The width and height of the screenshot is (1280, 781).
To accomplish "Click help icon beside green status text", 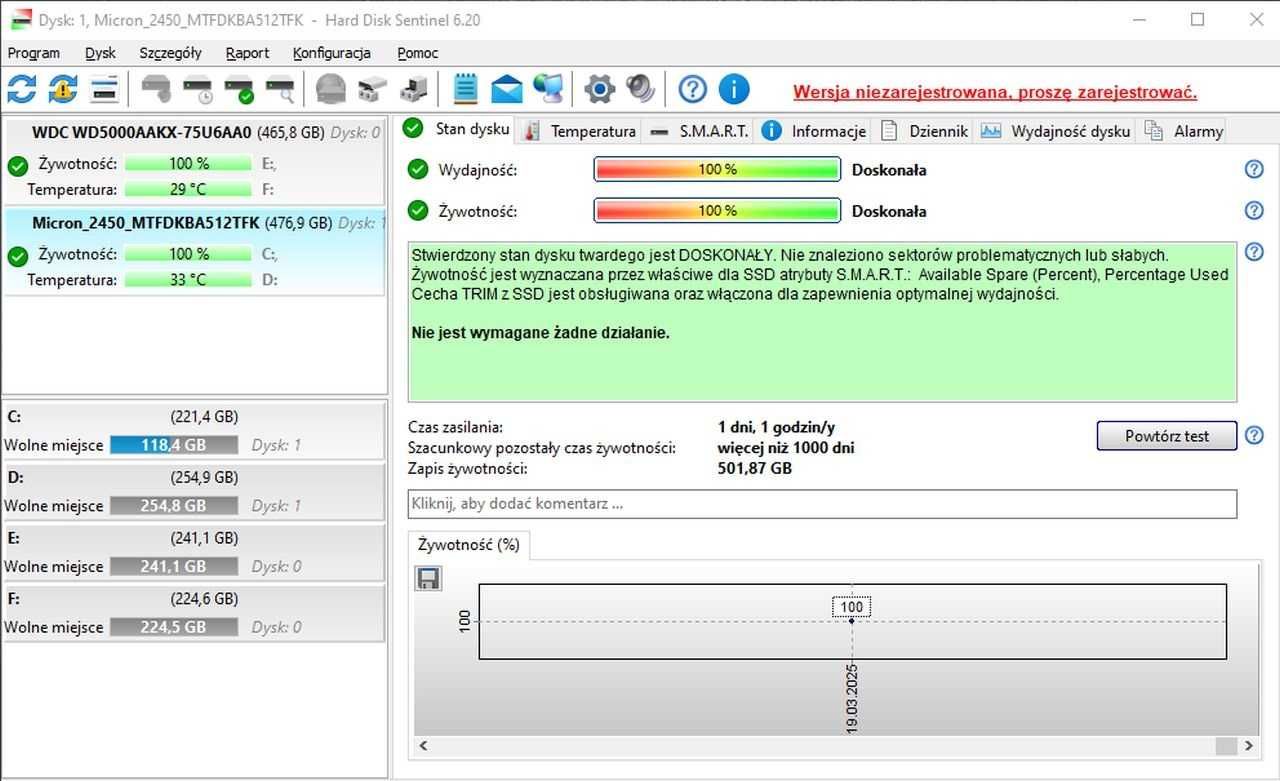I will click(x=1254, y=251).
